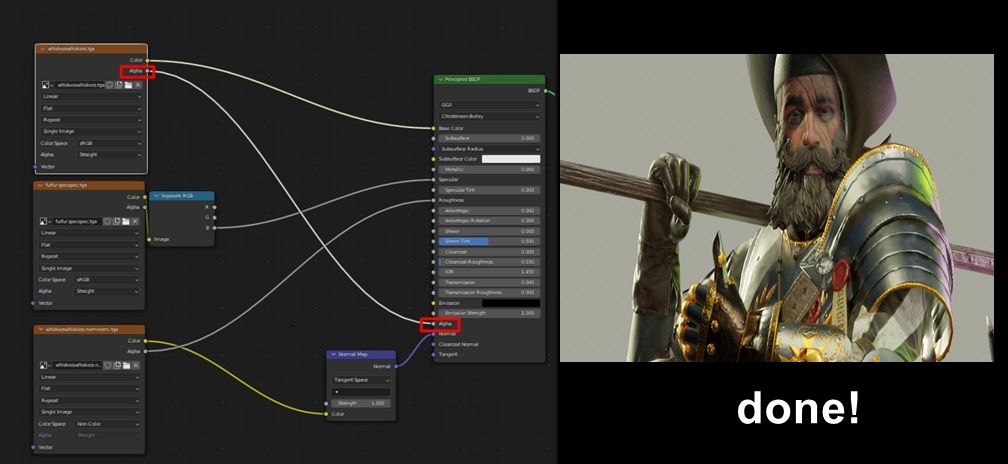Click Emission black color swatch
Image resolution: width=1008 pixels, height=464 pixels.
[x=511, y=303]
